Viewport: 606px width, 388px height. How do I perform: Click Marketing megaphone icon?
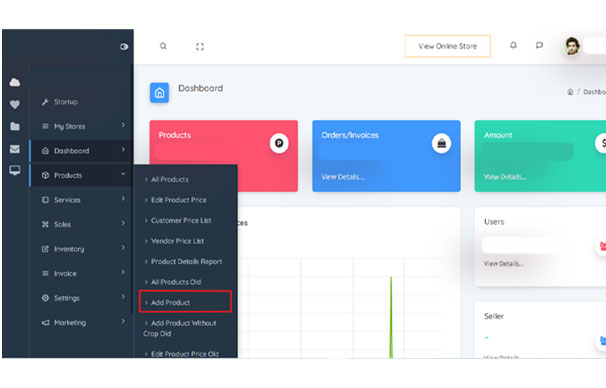coord(45,323)
